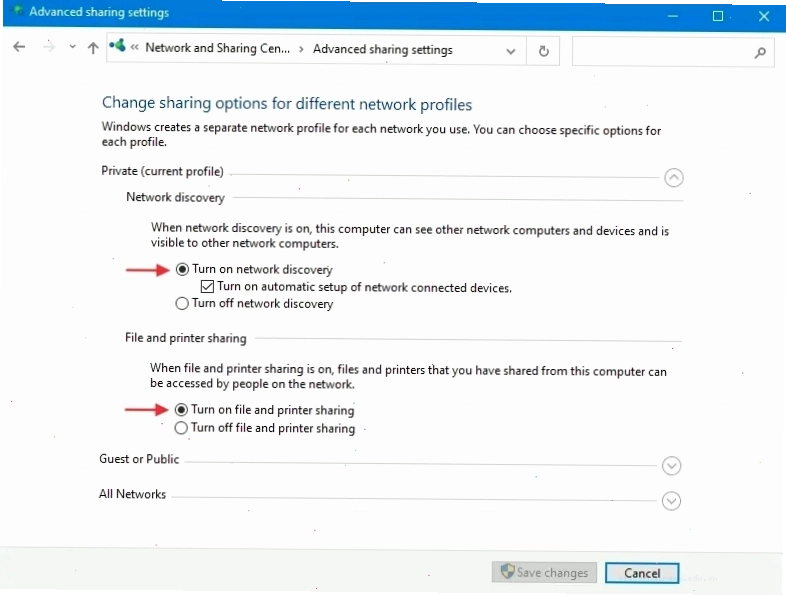
Task: Click the breadcrumb overflow chevrons
Action: (x=134, y=48)
